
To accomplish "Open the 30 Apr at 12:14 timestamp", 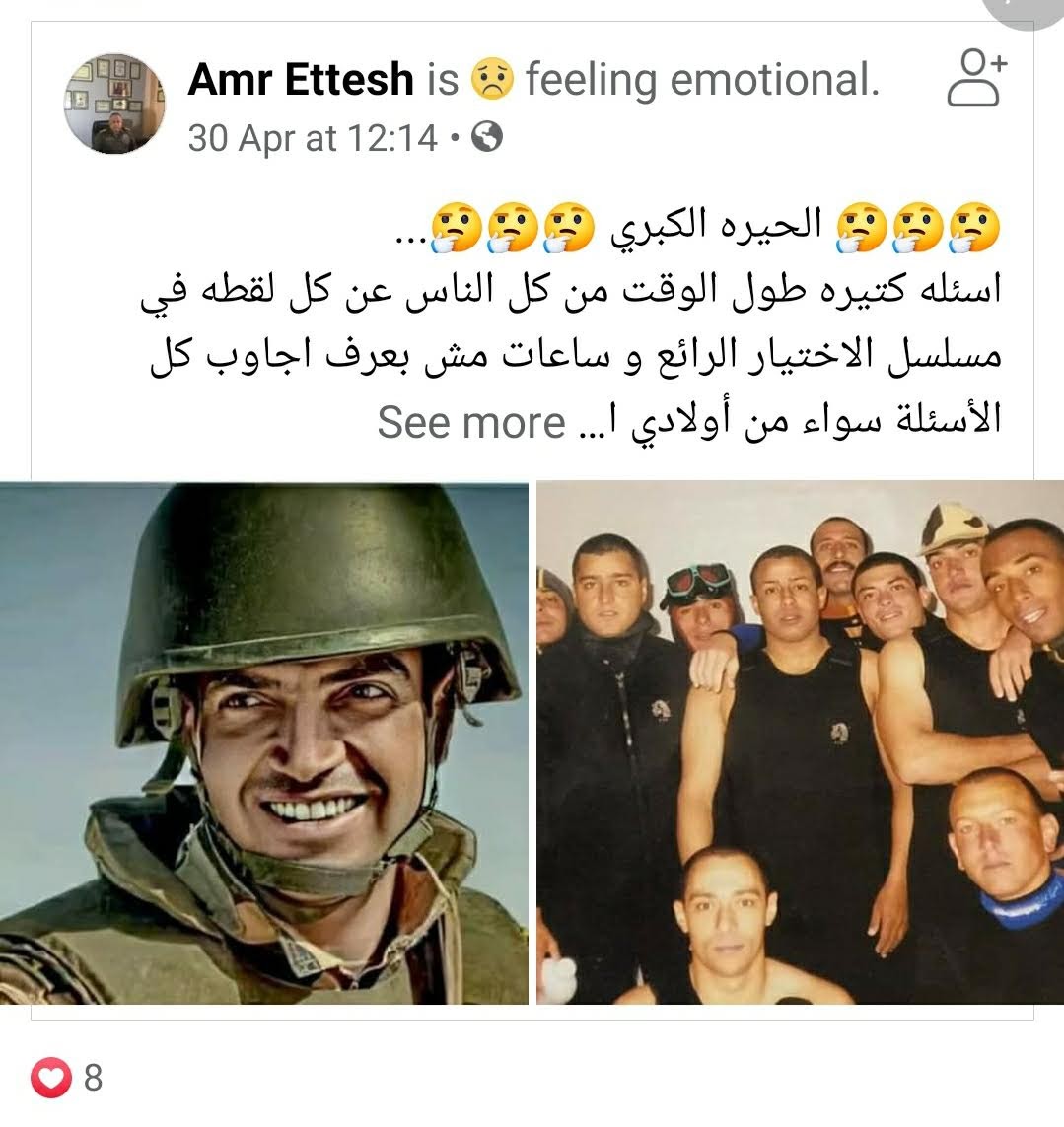I will pos(313,138).
